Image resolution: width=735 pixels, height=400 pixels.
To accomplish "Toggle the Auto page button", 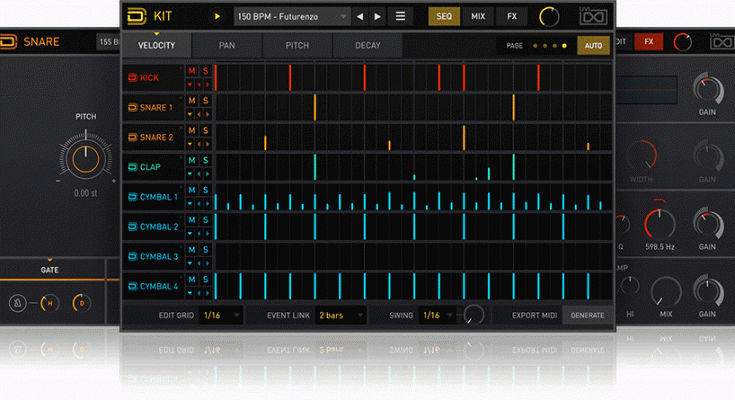I will (593, 46).
